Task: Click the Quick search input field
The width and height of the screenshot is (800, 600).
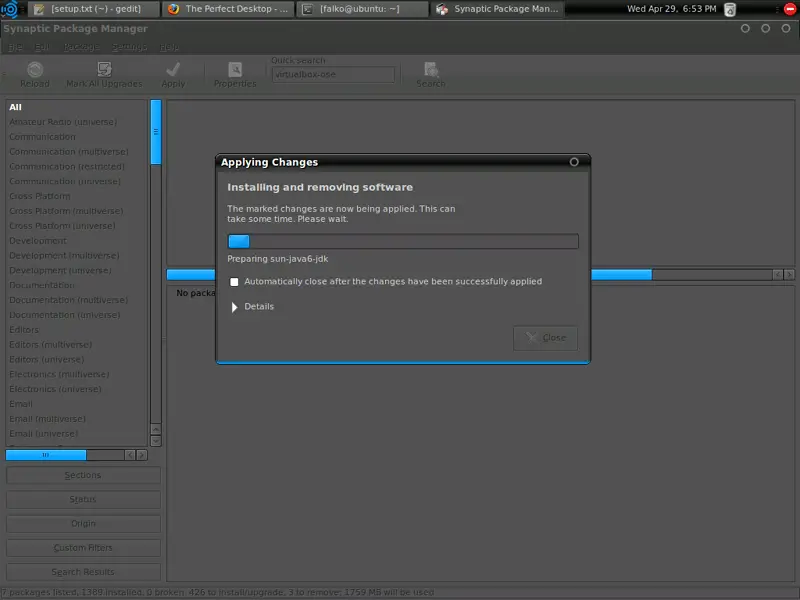Action: [333, 74]
